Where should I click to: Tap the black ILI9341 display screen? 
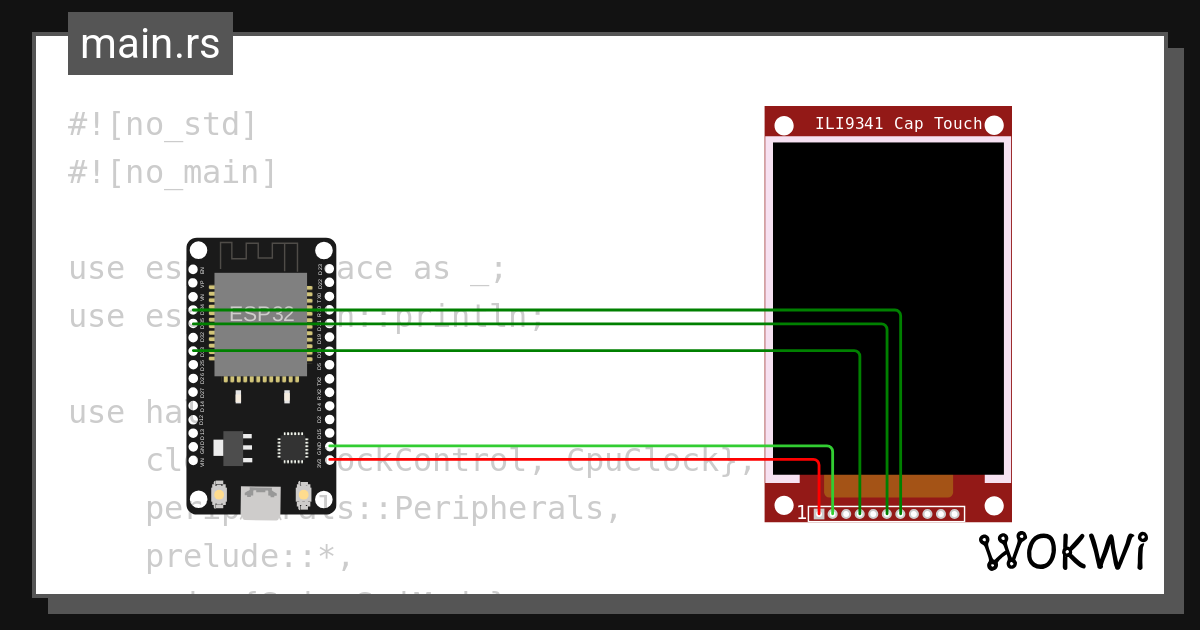click(x=888, y=308)
